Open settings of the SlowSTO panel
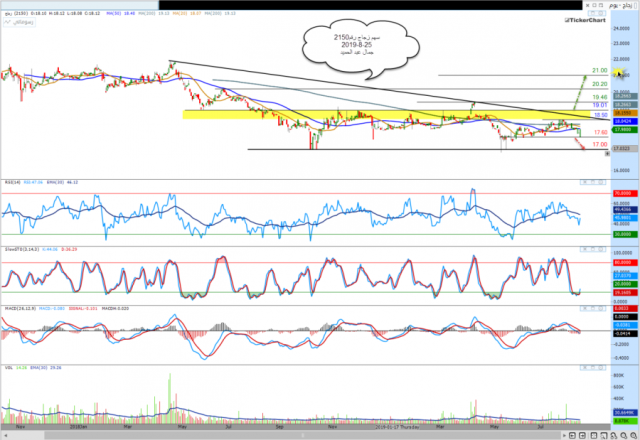Image resolution: width=640 pixels, height=440 pixels. pyautogui.click(x=602, y=249)
